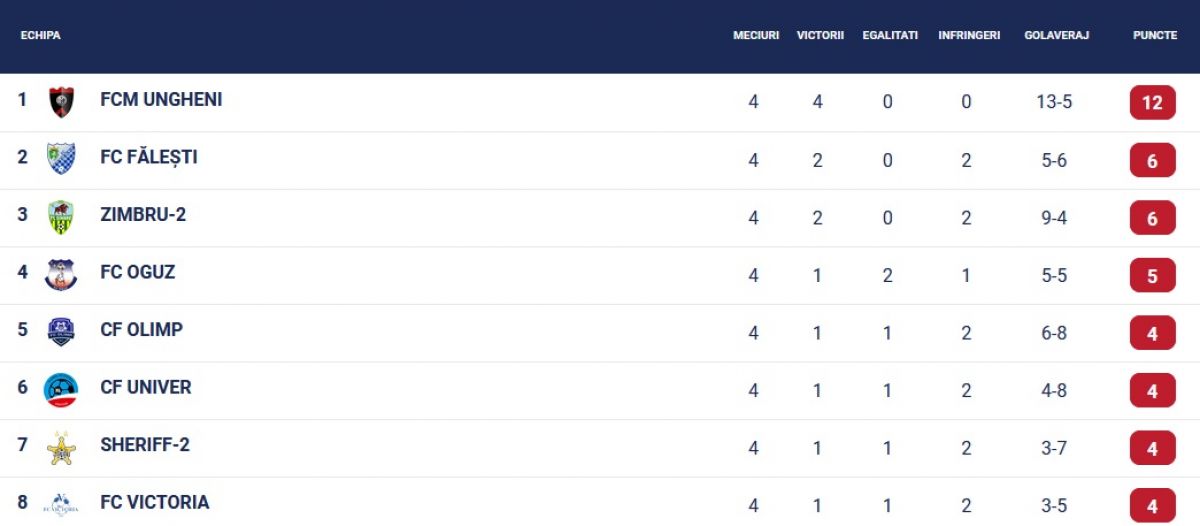
Task: Click the ECHIPA column header
Action: (41, 35)
